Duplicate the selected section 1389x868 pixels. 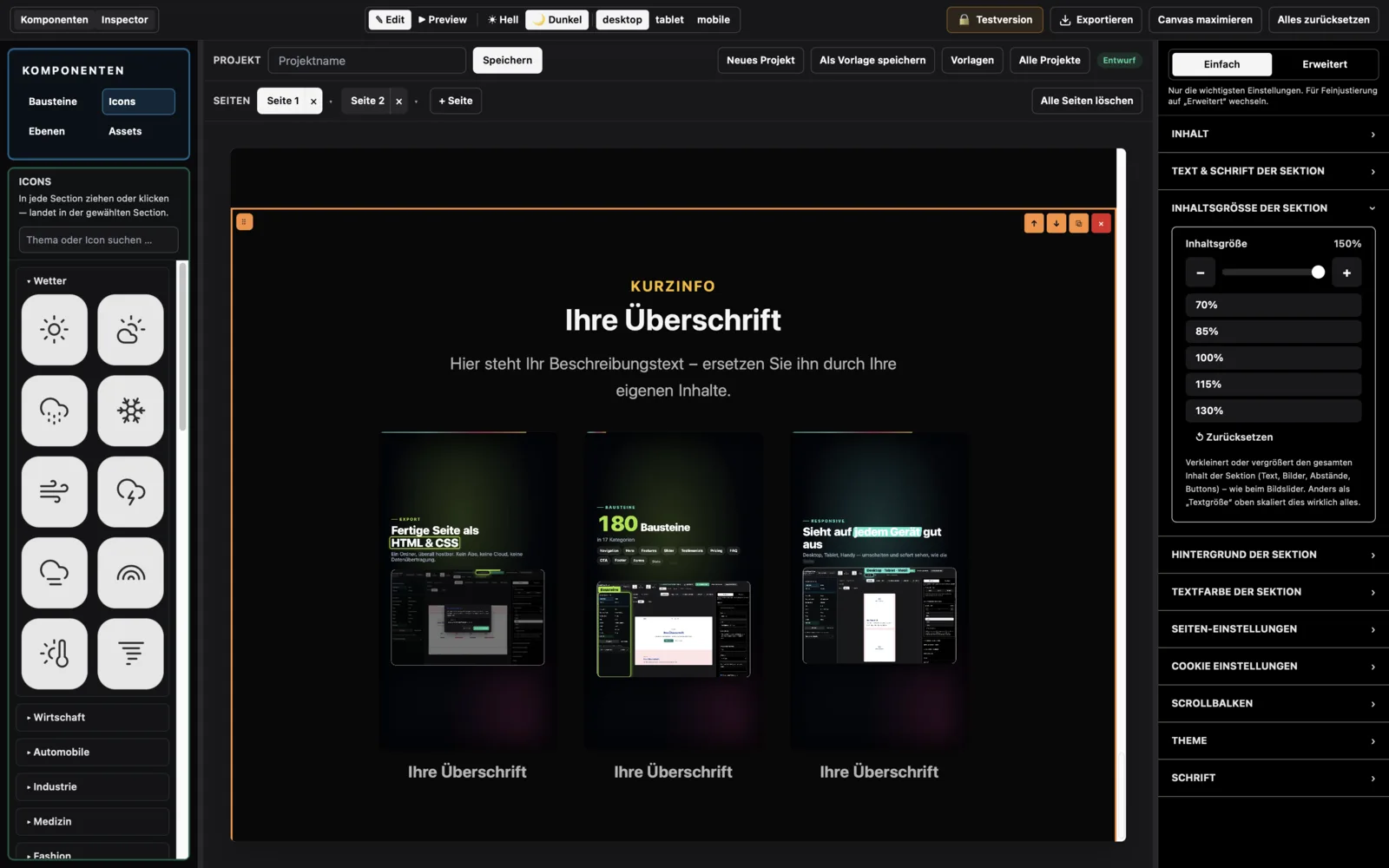[x=1079, y=223]
